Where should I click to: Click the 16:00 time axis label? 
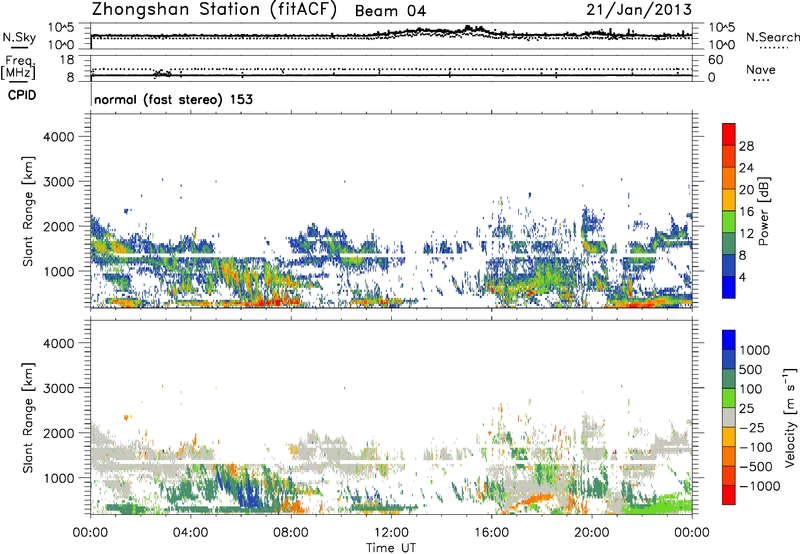(x=491, y=533)
